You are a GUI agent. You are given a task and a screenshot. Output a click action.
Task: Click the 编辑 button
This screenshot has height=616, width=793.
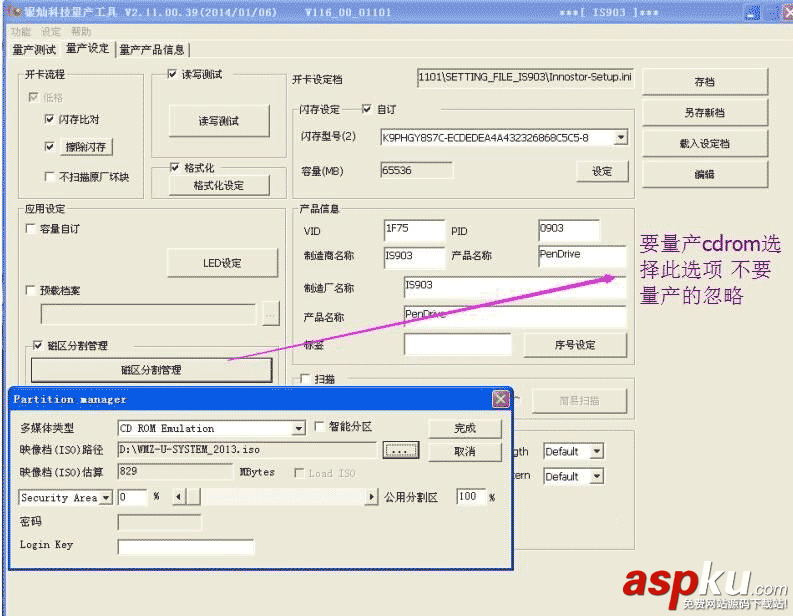[704, 174]
